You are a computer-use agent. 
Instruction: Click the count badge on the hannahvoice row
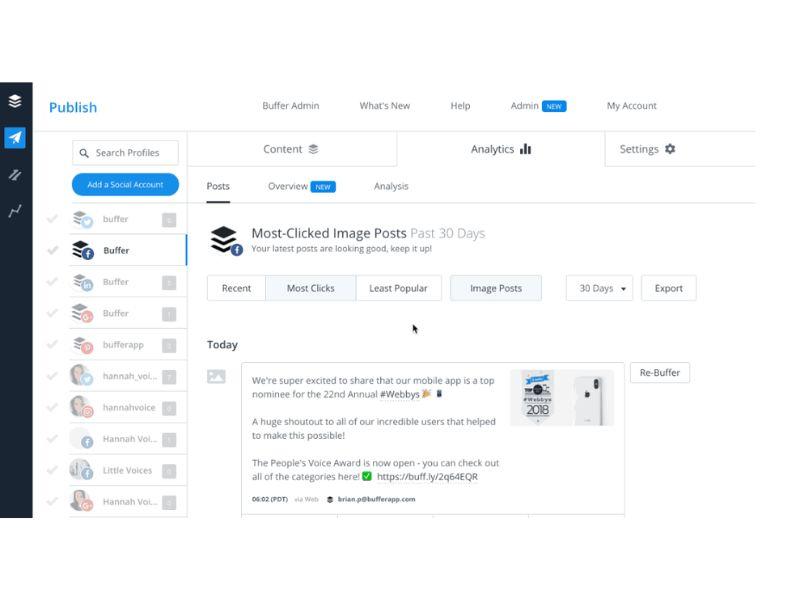(169, 408)
